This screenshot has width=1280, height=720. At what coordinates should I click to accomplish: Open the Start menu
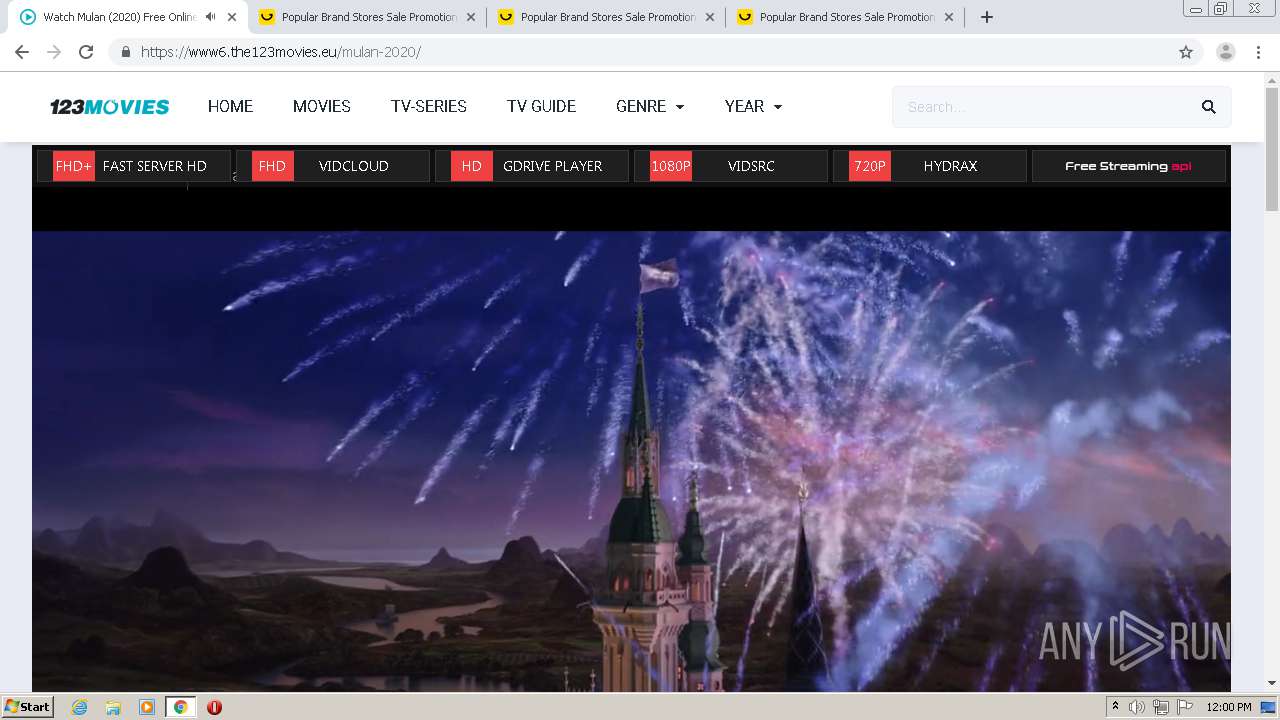click(x=27, y=707)
